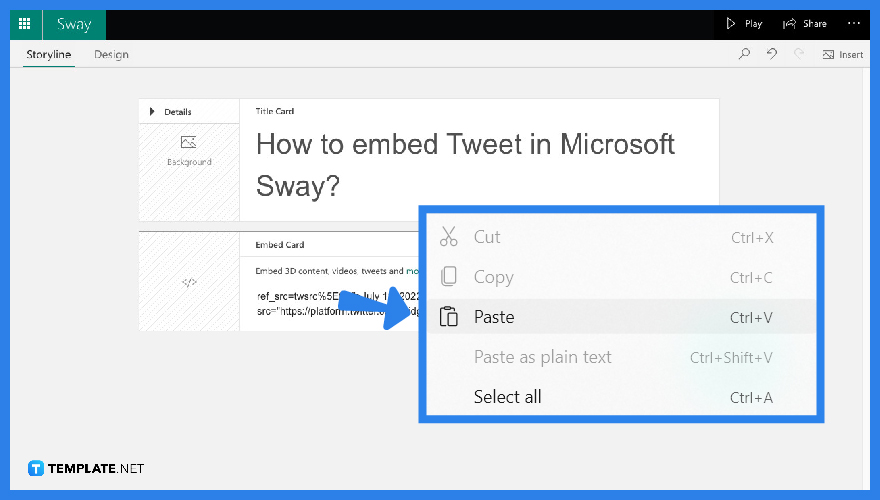Add a Background image to title card
880x500 pixels.
pos(189,150)
